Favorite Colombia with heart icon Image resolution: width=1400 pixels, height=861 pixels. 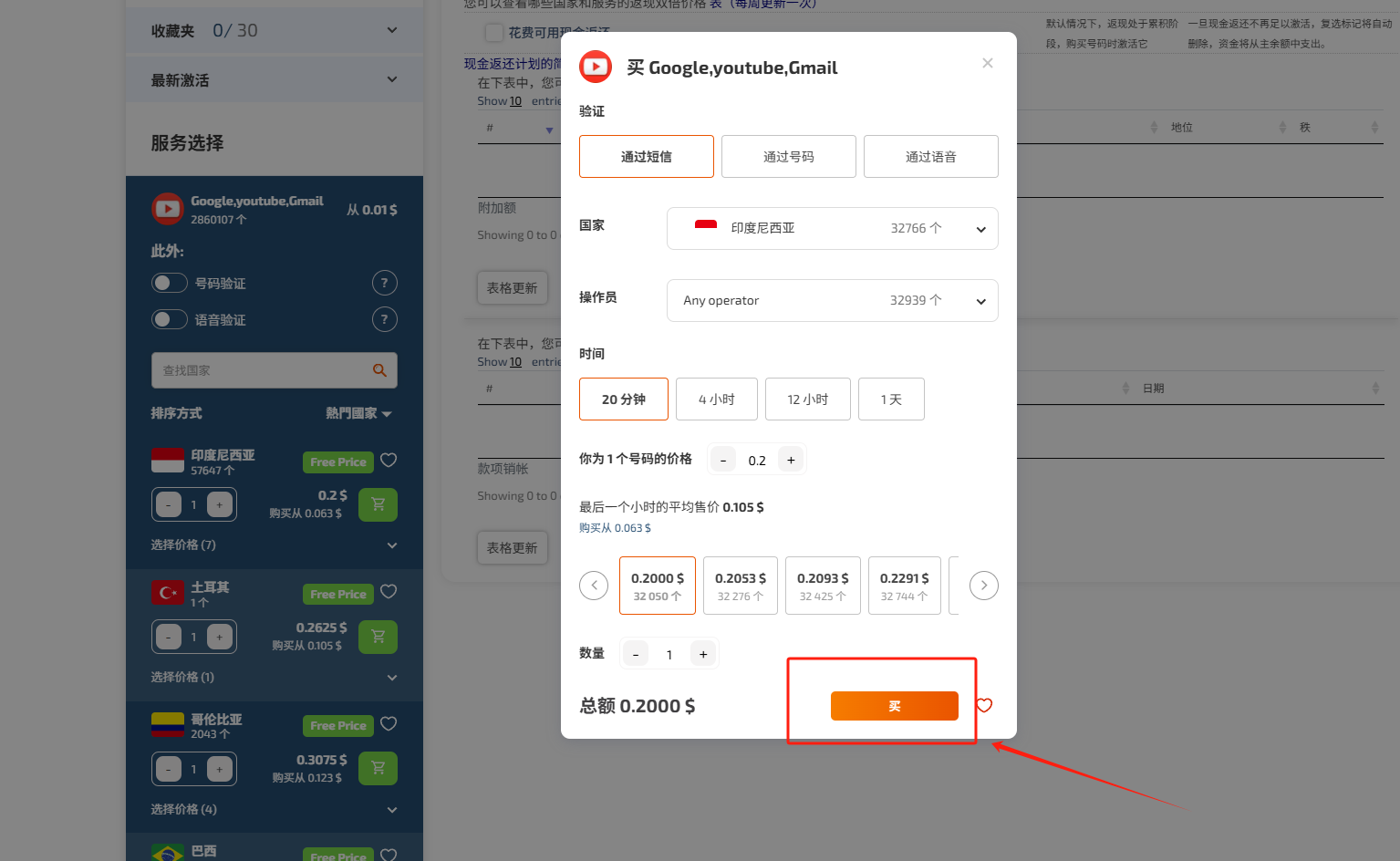[389, 724]
